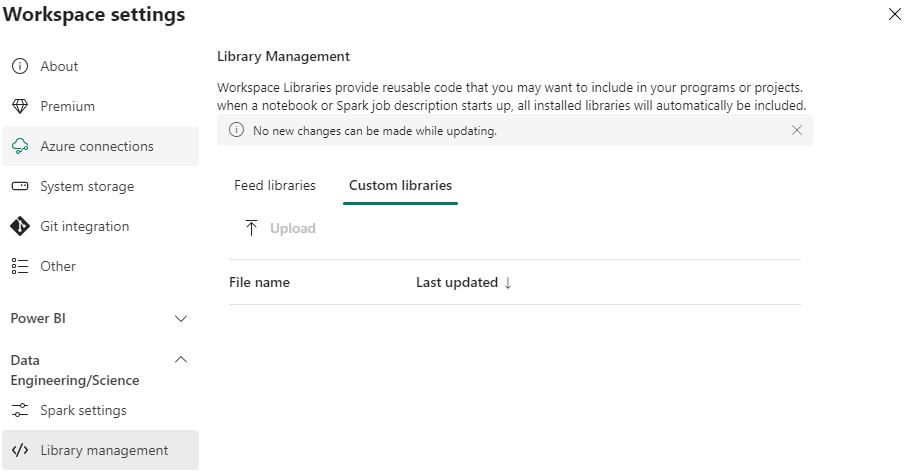Click the Workspace Libraries description paragraph
This screenshot has height=476, width=913.
tap(512, 96)
